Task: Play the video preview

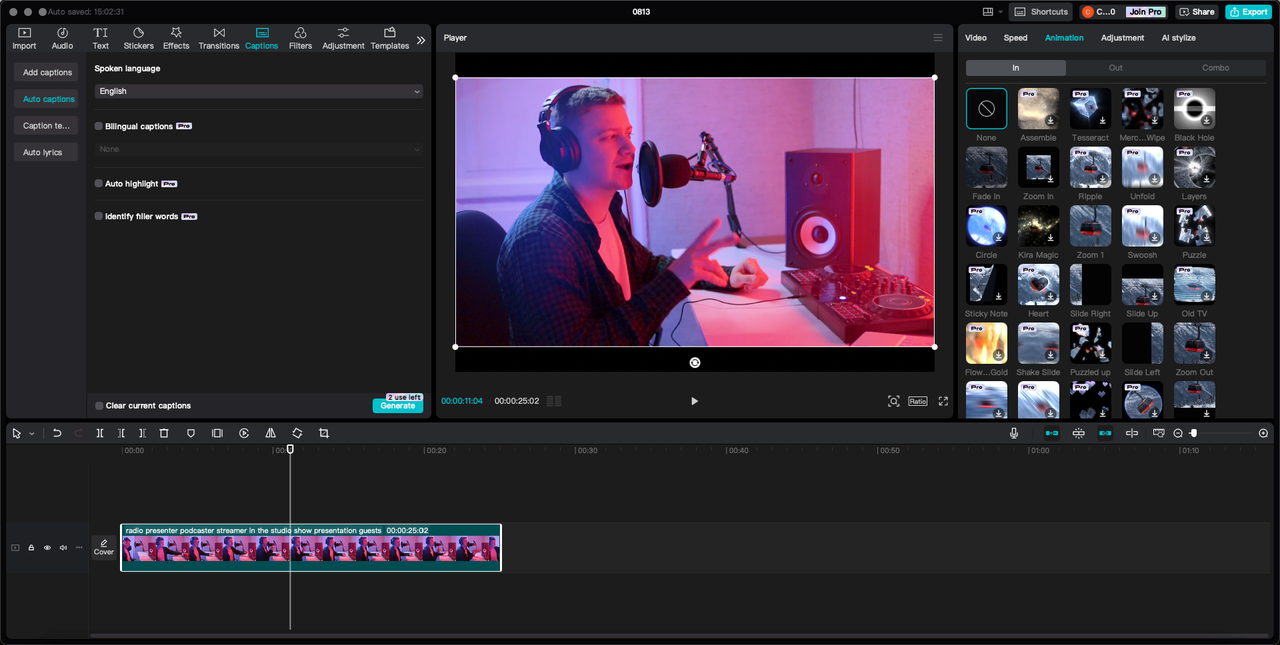Action: 695,401
